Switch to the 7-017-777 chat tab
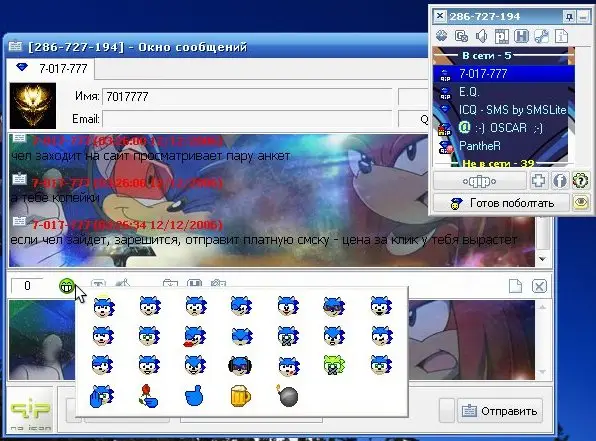 (51, 69)
